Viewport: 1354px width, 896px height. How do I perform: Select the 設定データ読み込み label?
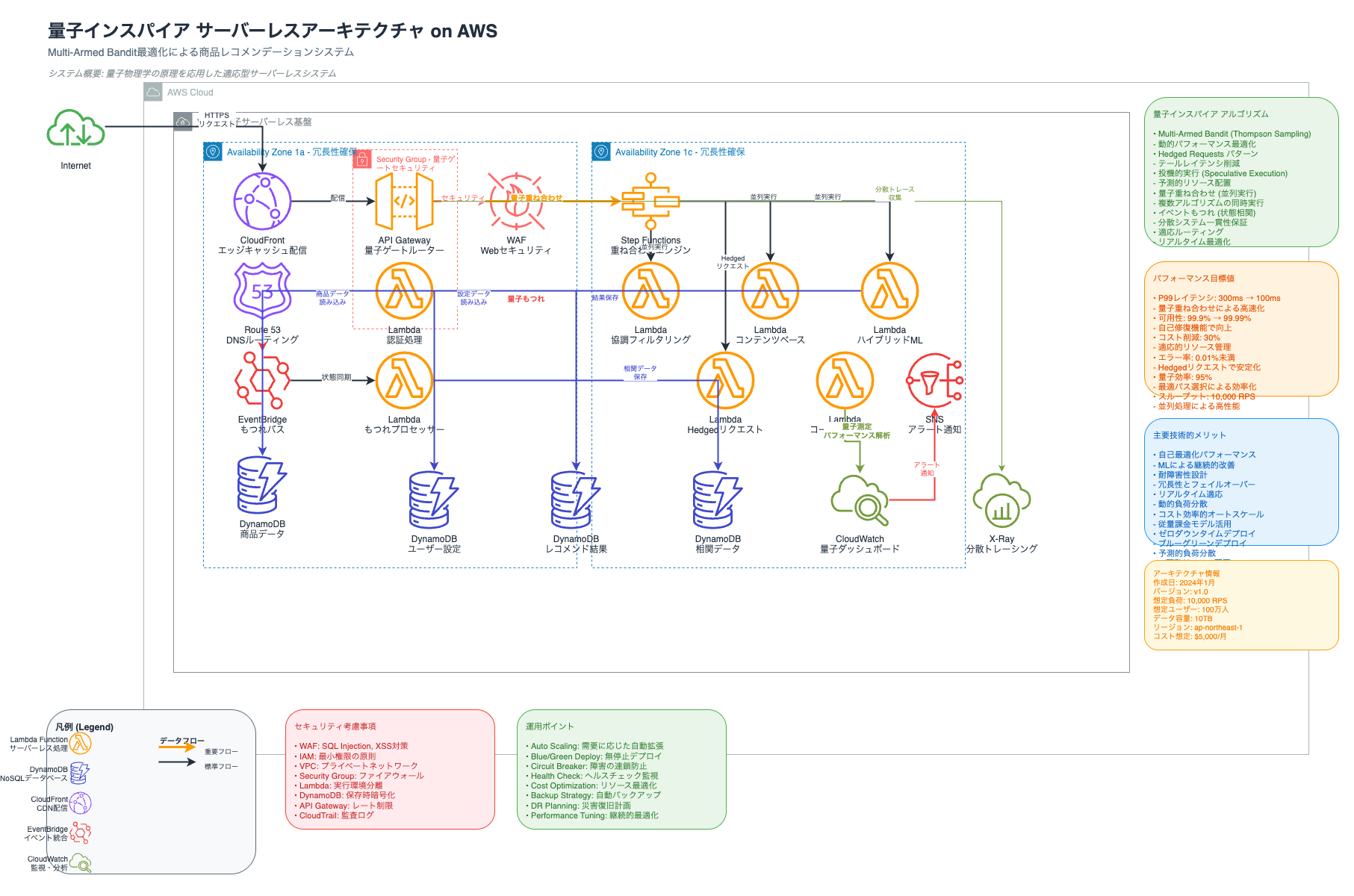[x=473, y=298]
